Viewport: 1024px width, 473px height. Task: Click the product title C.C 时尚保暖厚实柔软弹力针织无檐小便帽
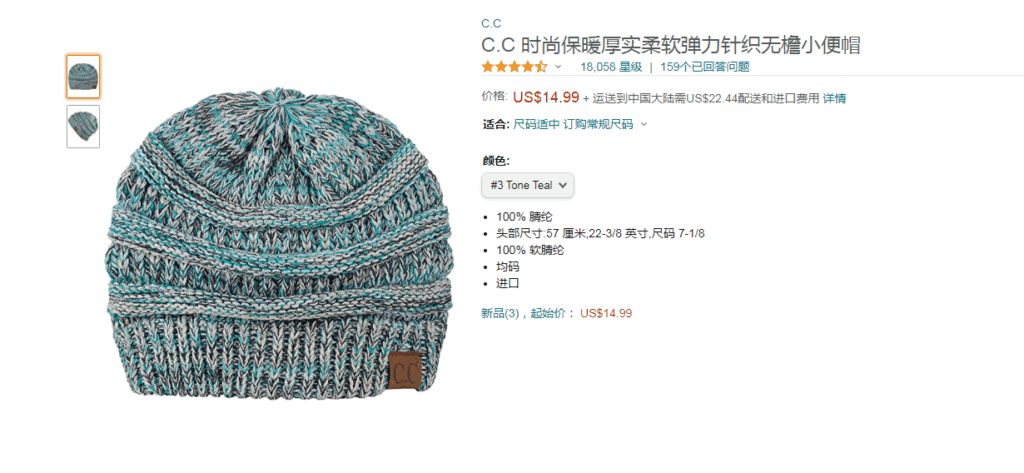671,45
